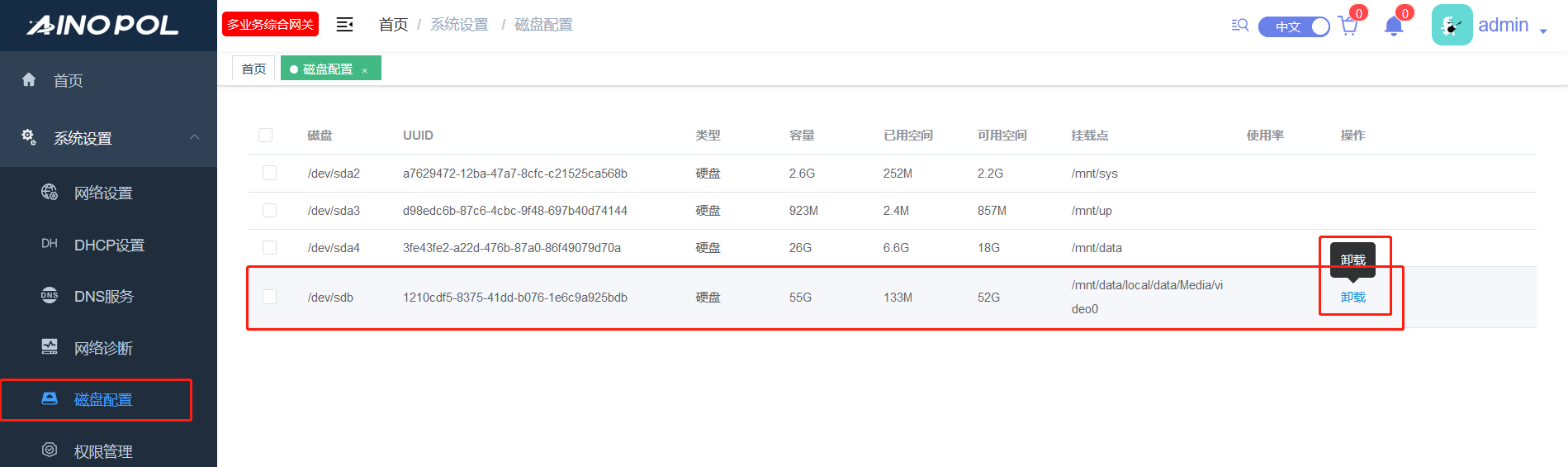Select the /dev/sda2 row checkbox
Screen dimensions: 1568x467
coord(269,173)
